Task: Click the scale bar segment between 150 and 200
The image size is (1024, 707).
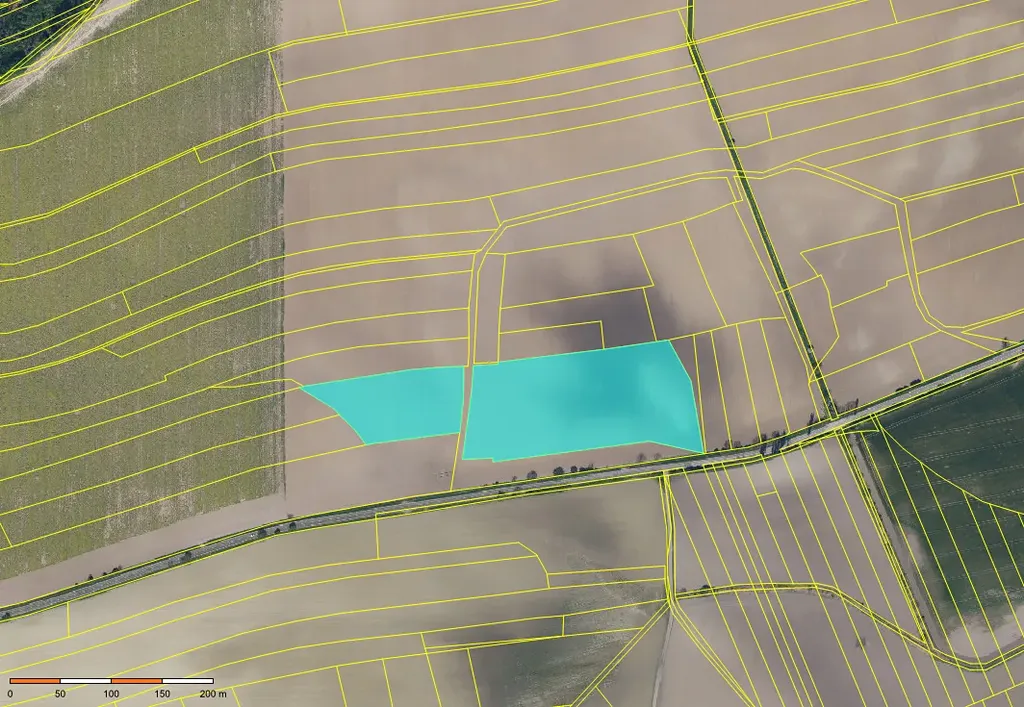Action: coord(187,681)
